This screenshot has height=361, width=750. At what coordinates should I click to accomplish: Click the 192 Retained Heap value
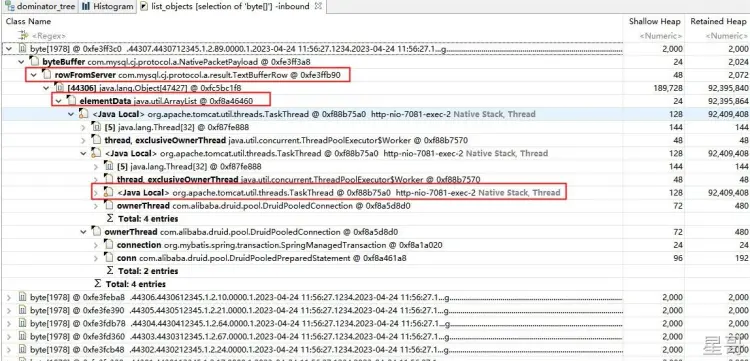(742, 258)
